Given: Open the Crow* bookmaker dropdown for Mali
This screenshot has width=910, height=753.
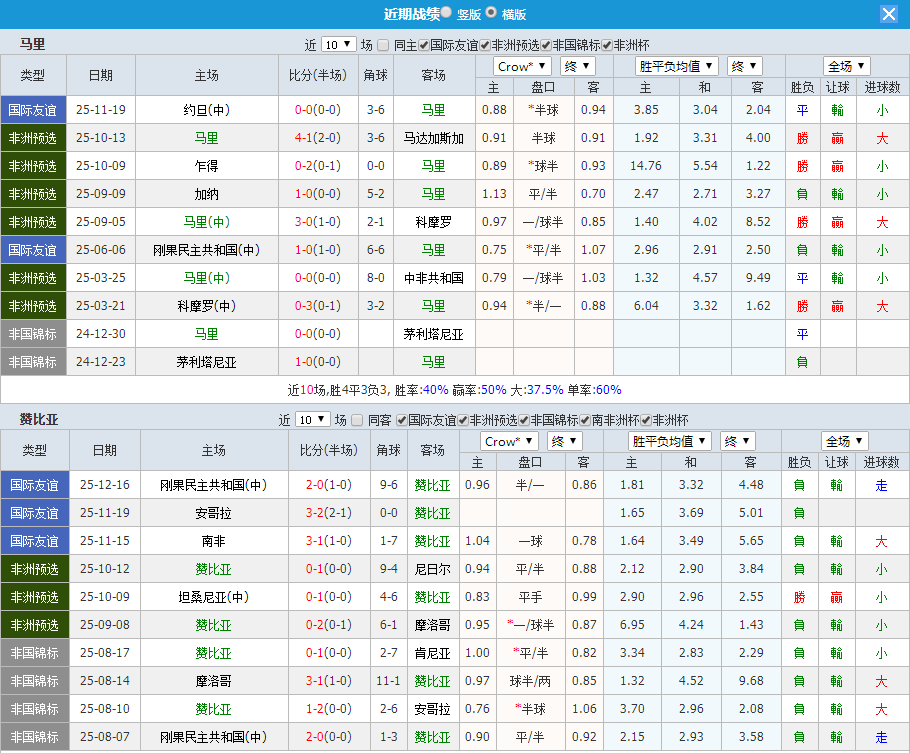Looking at the screenshot, I should tap(522, 64).
